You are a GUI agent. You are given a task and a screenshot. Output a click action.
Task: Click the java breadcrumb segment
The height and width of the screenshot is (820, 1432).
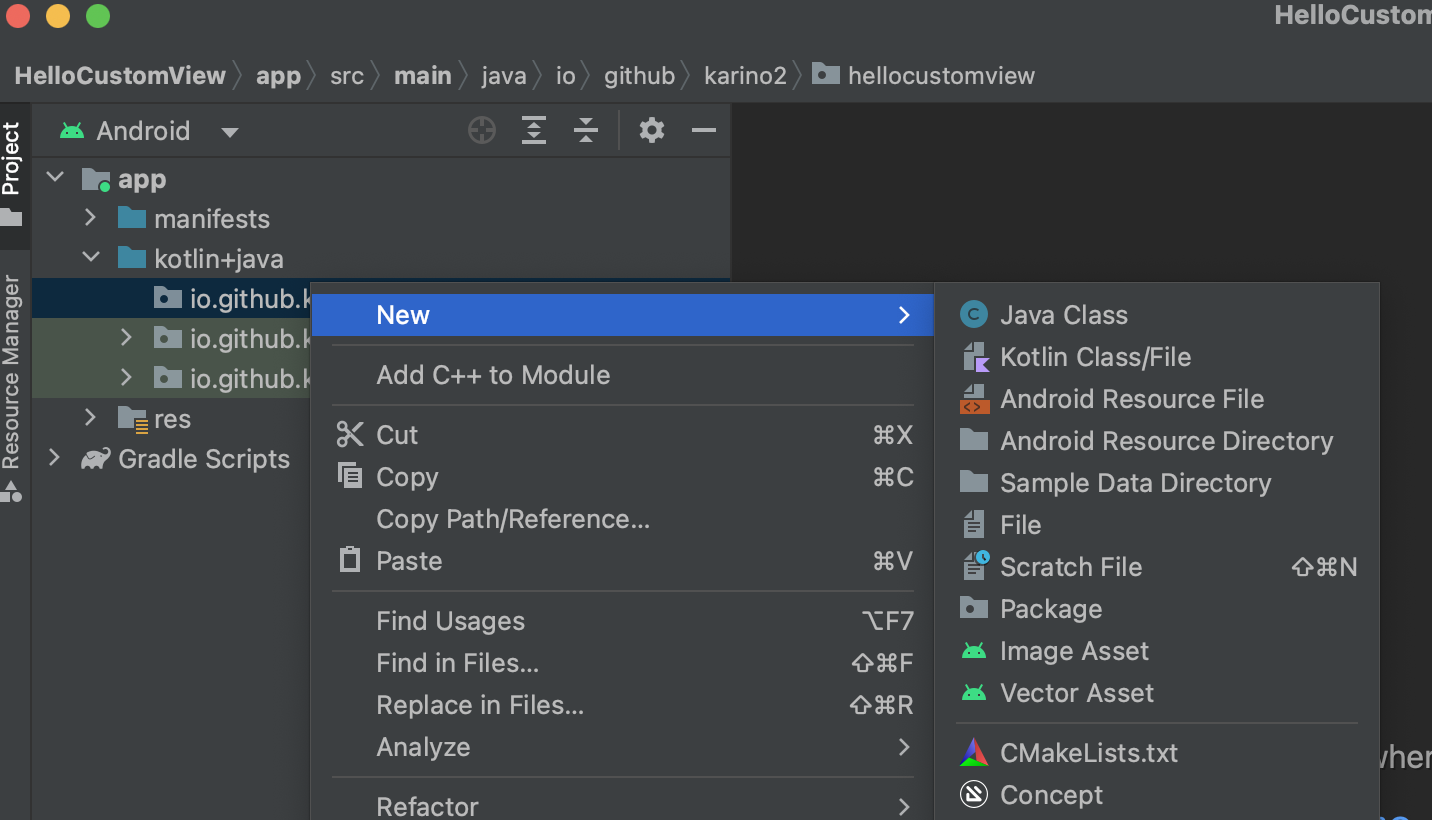coord(504,76)
